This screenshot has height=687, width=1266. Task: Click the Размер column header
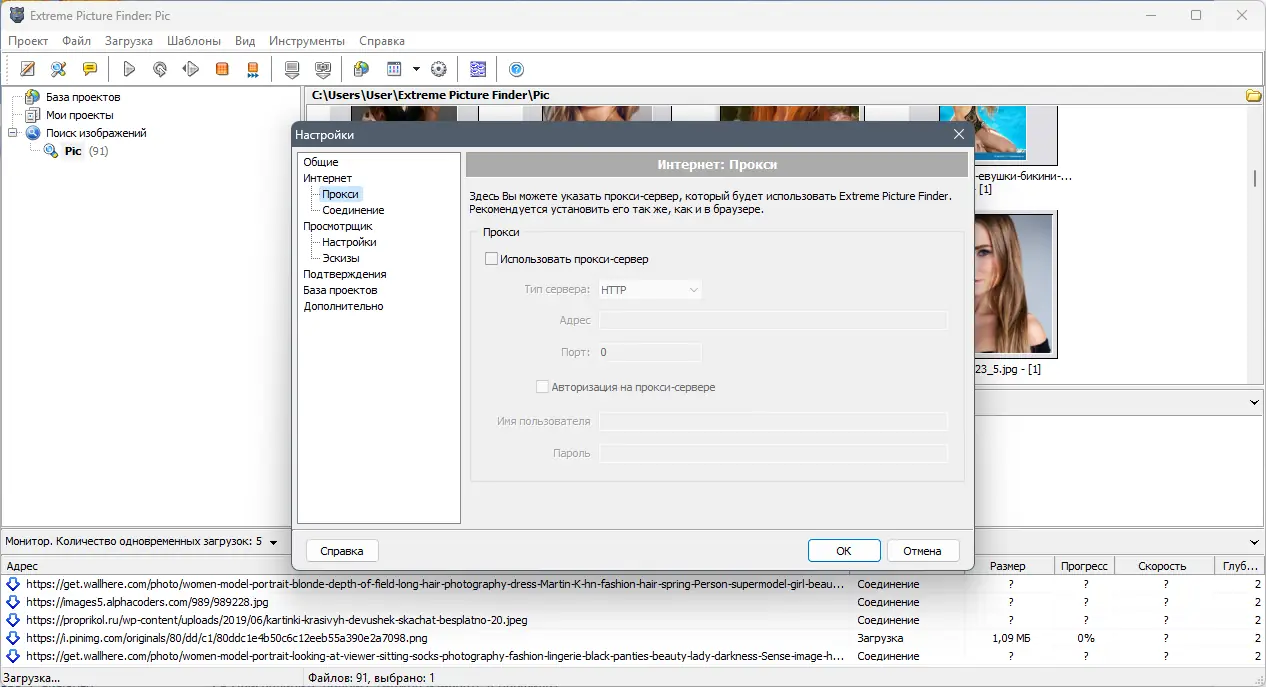point(1007,566)
